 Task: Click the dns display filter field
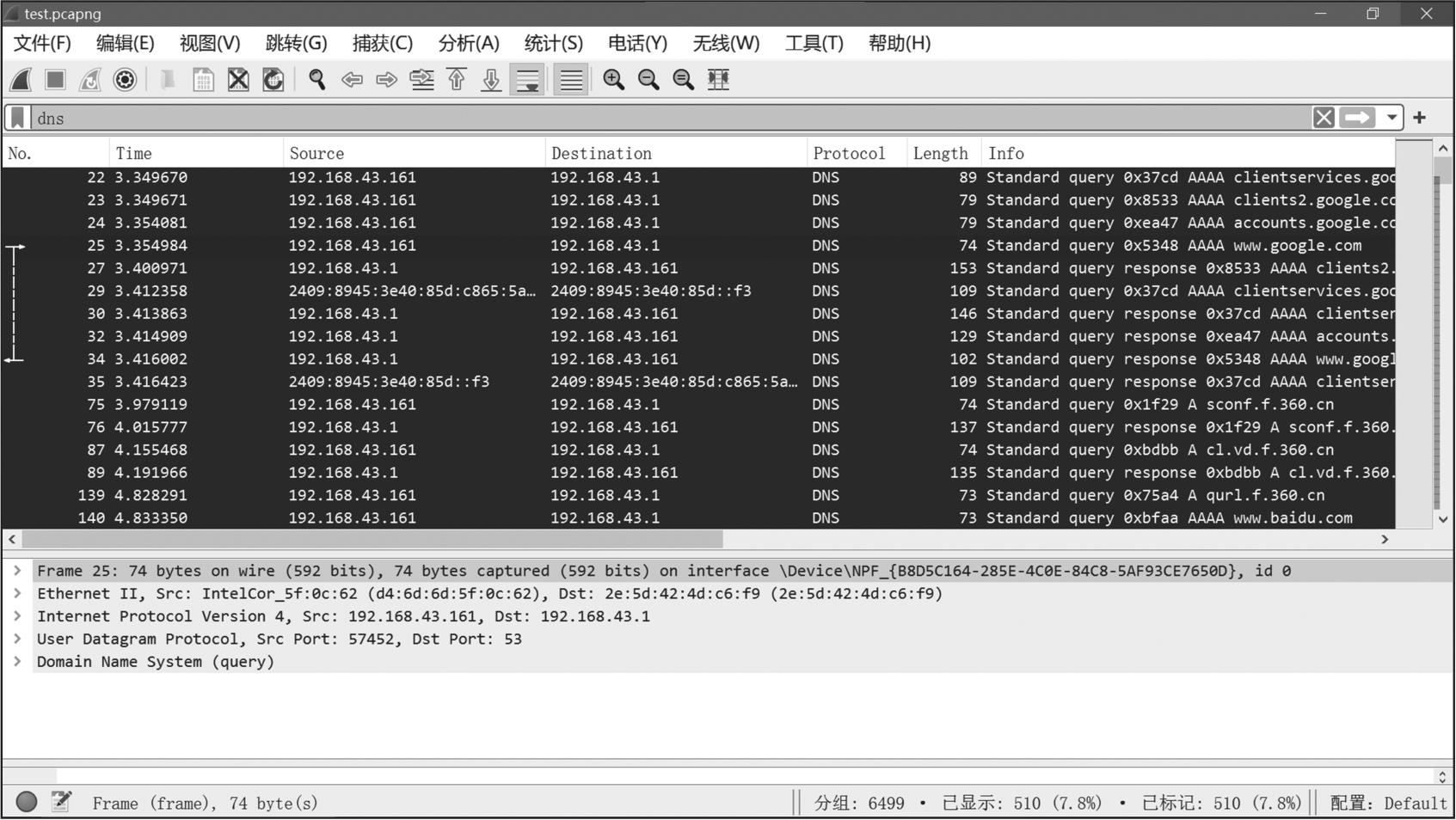(671, 118)
